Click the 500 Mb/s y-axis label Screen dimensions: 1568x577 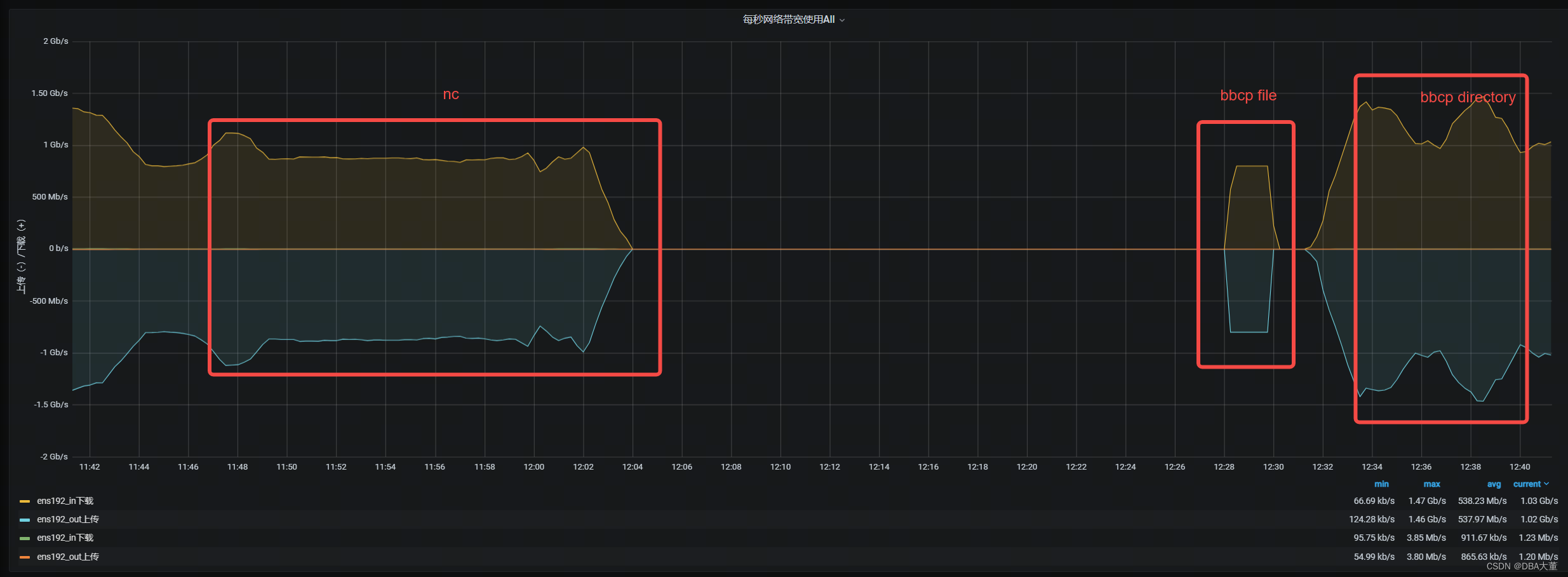(50, 197)
